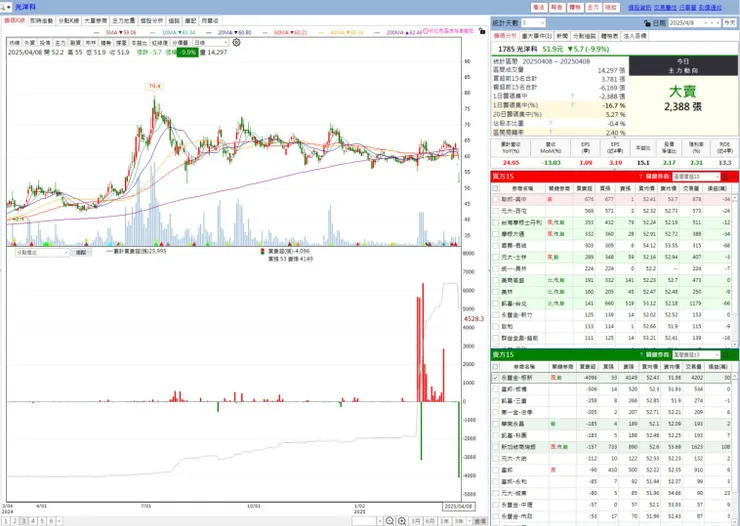Check the 美商高盛 buyer row checkbox
The height and width of the screenshot is (526, 740).
[495, 280]
